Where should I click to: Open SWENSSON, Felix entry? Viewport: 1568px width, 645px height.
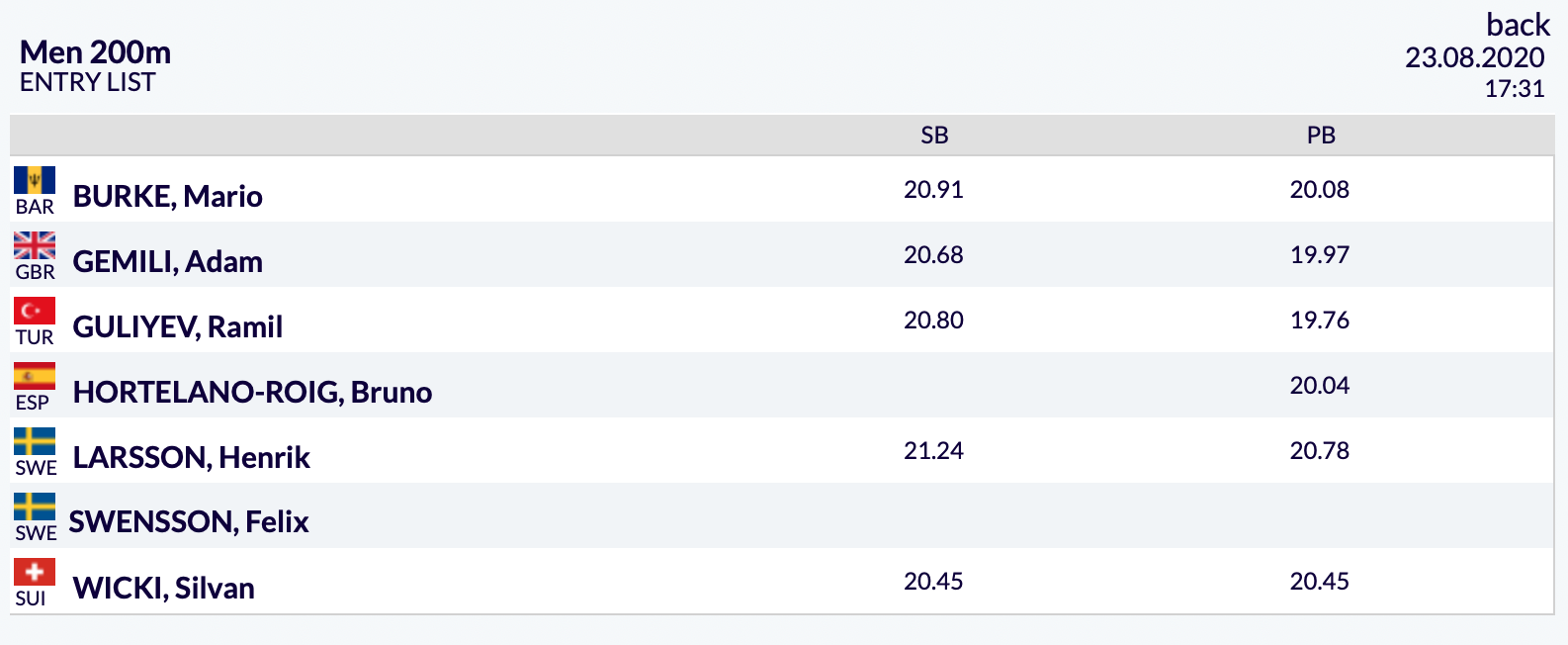[189, 521]
